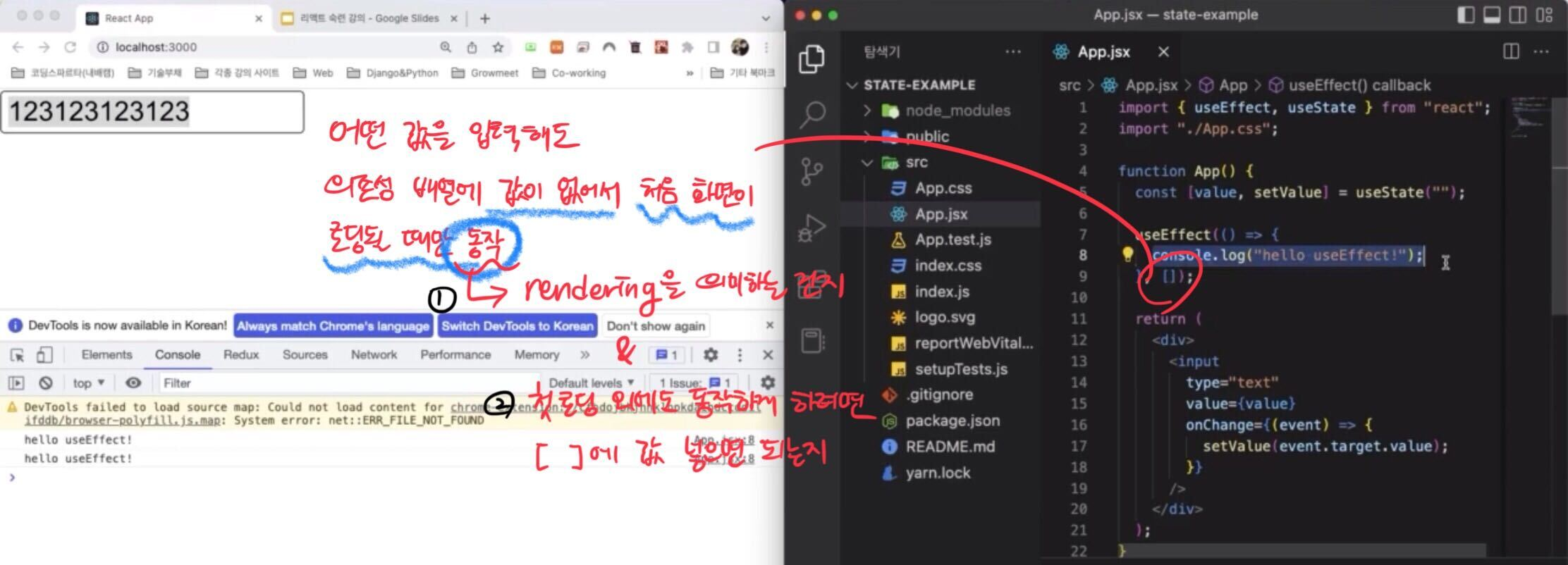Dismiss the DevTools language infobar
The width and height of the screenshot is (1568, 565).
769,325
